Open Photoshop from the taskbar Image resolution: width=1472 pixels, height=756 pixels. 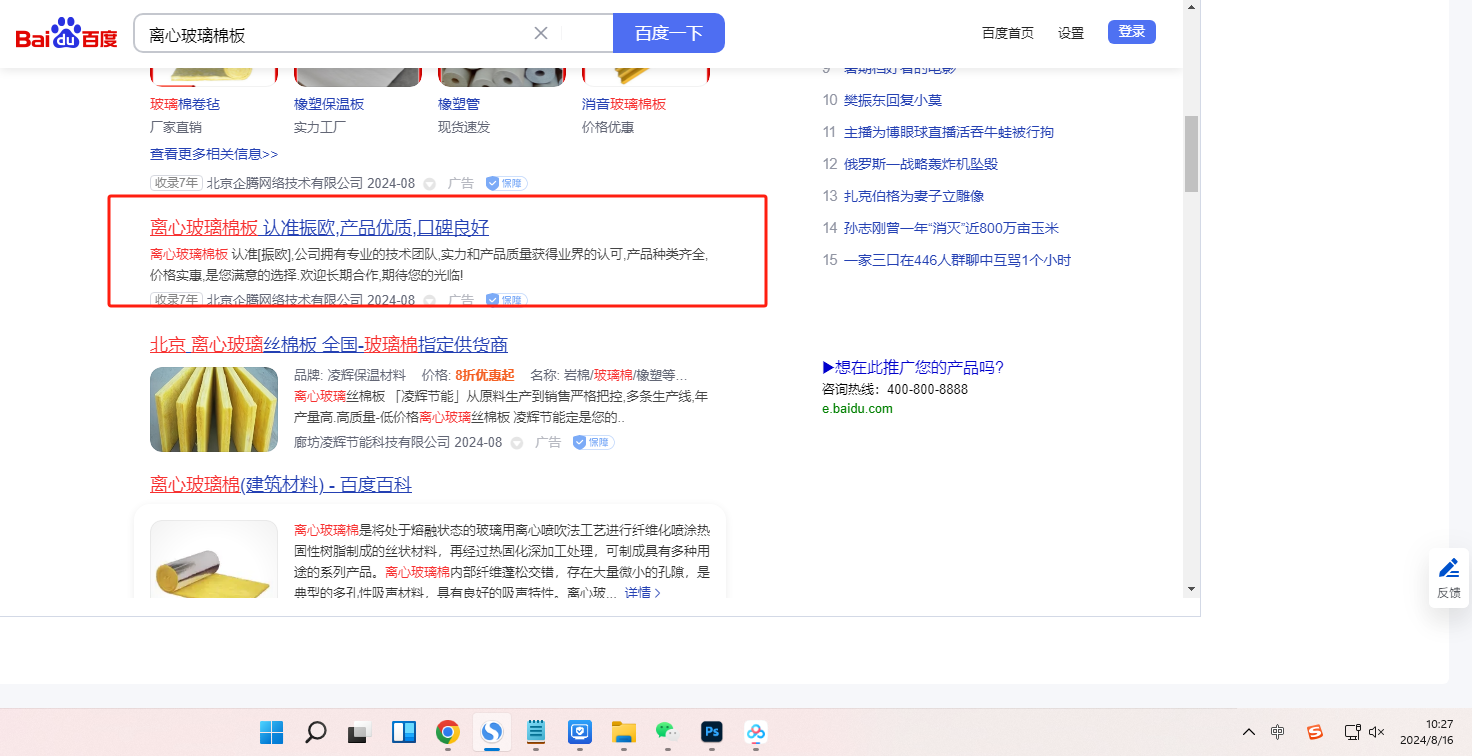pos(711,732)
